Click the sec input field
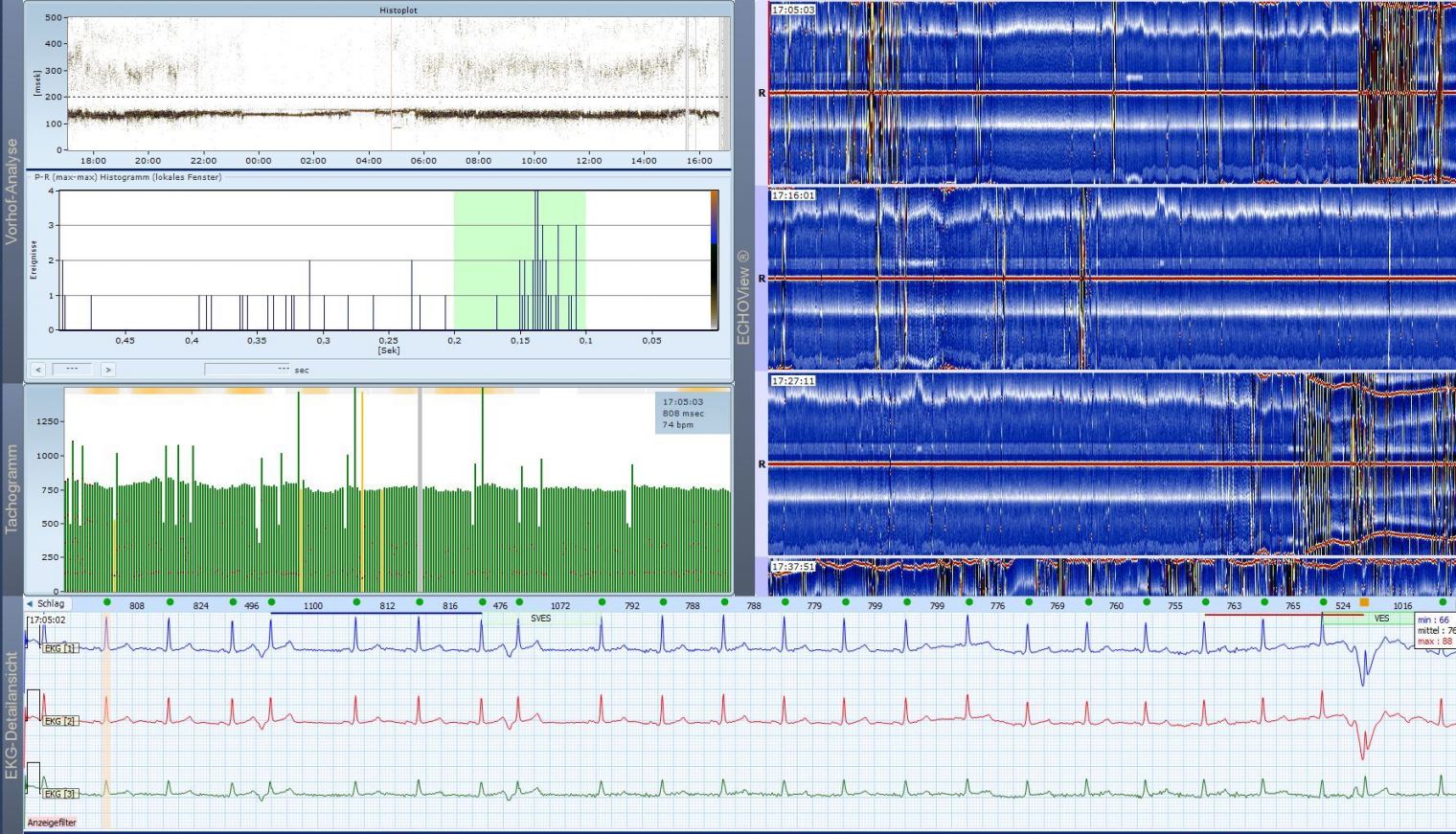The image size is (1456, 834). pos(247,370)
